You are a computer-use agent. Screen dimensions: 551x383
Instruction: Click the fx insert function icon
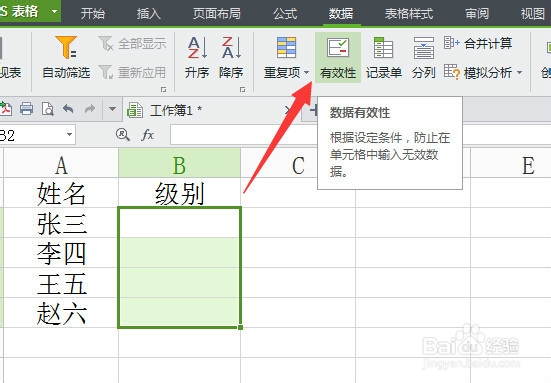pos(148,135)
